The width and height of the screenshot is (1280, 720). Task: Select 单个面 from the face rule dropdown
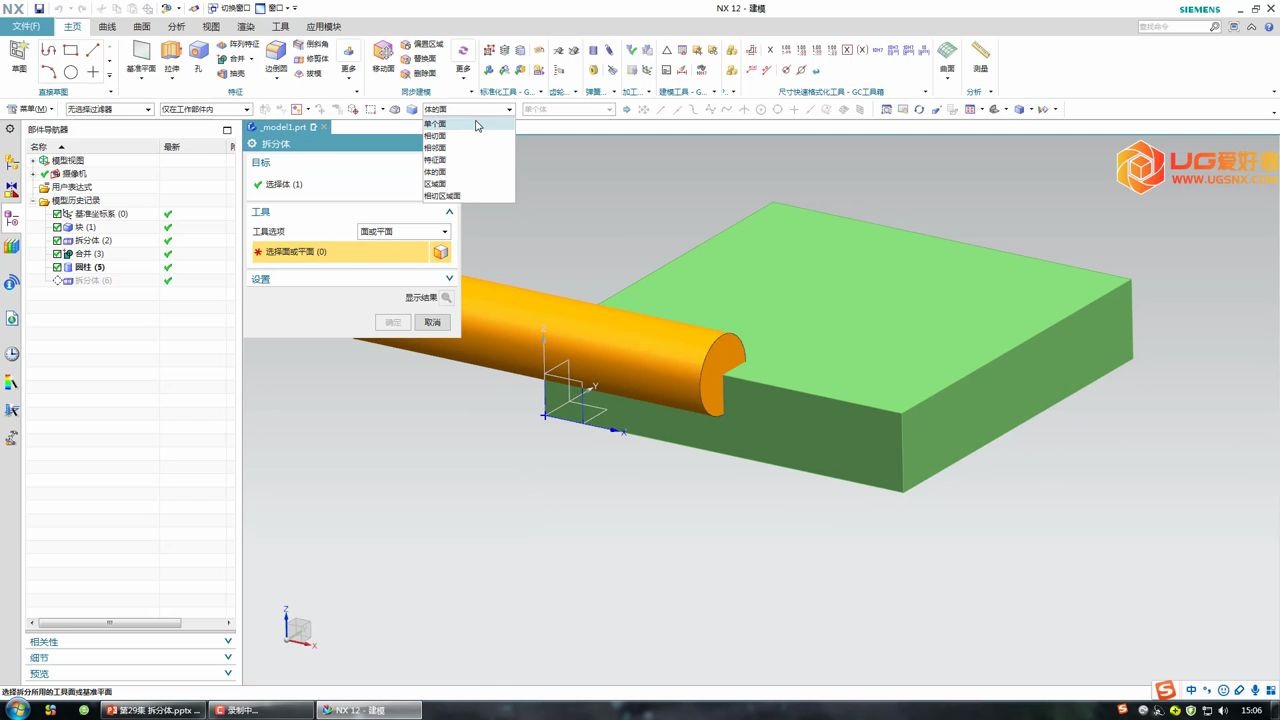(x=434, y=124)
